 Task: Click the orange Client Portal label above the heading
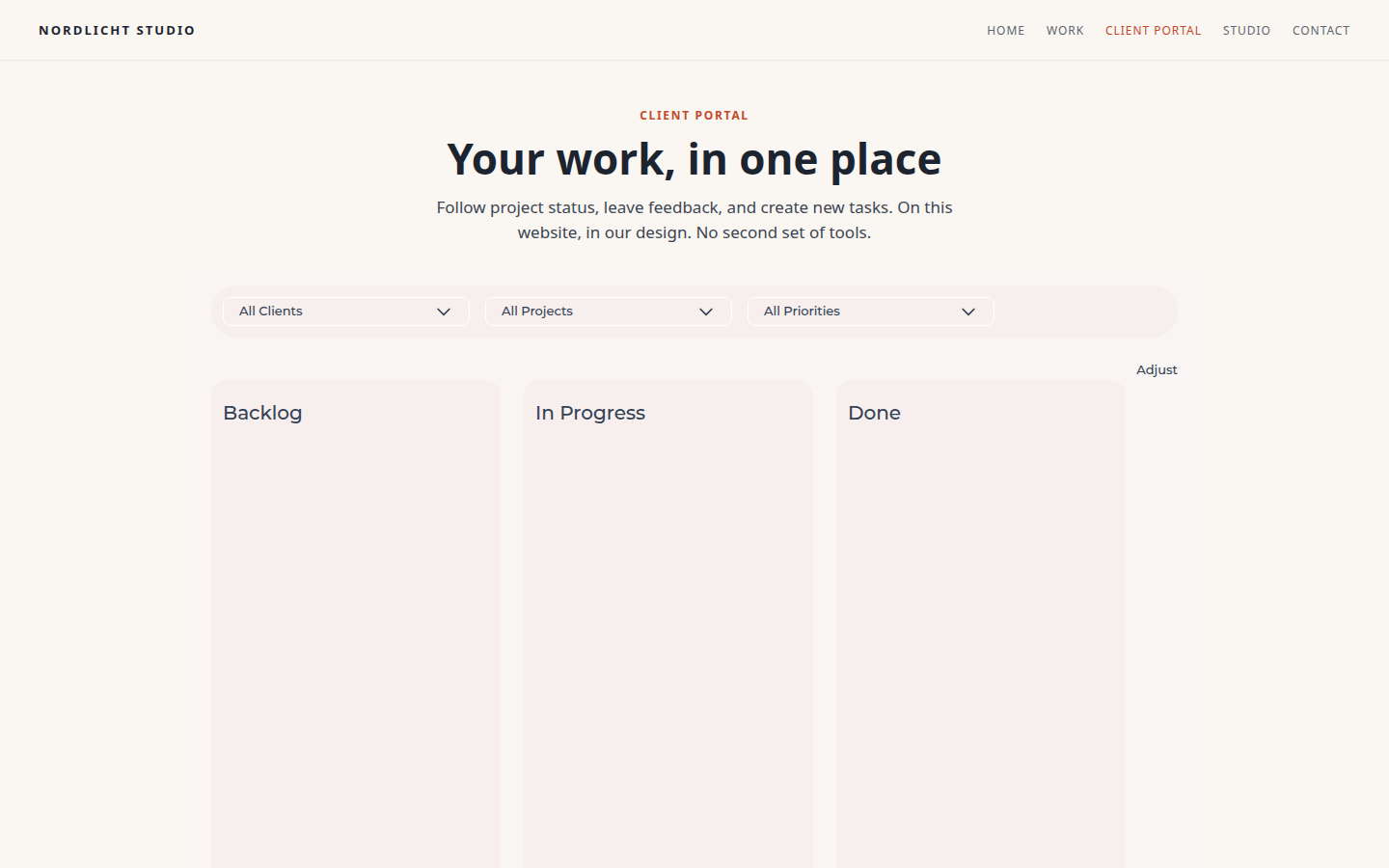tap(694, 116)
